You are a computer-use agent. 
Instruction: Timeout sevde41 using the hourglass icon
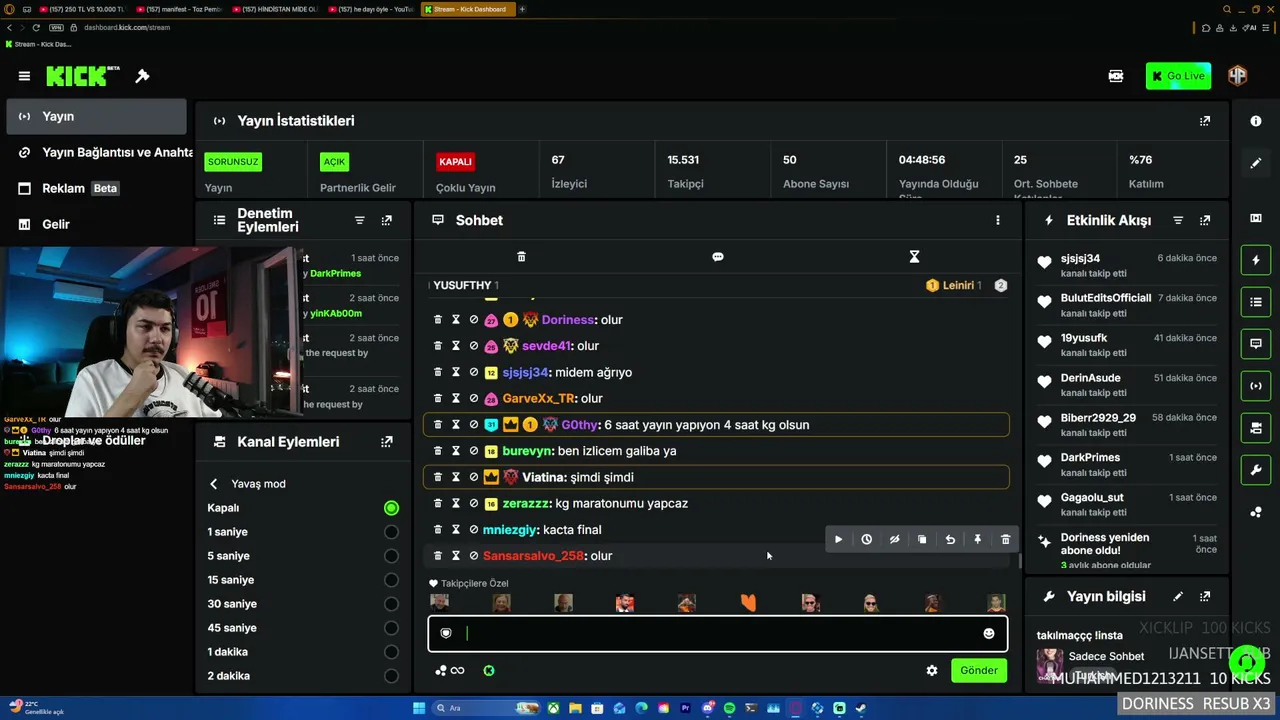[455, 346]
